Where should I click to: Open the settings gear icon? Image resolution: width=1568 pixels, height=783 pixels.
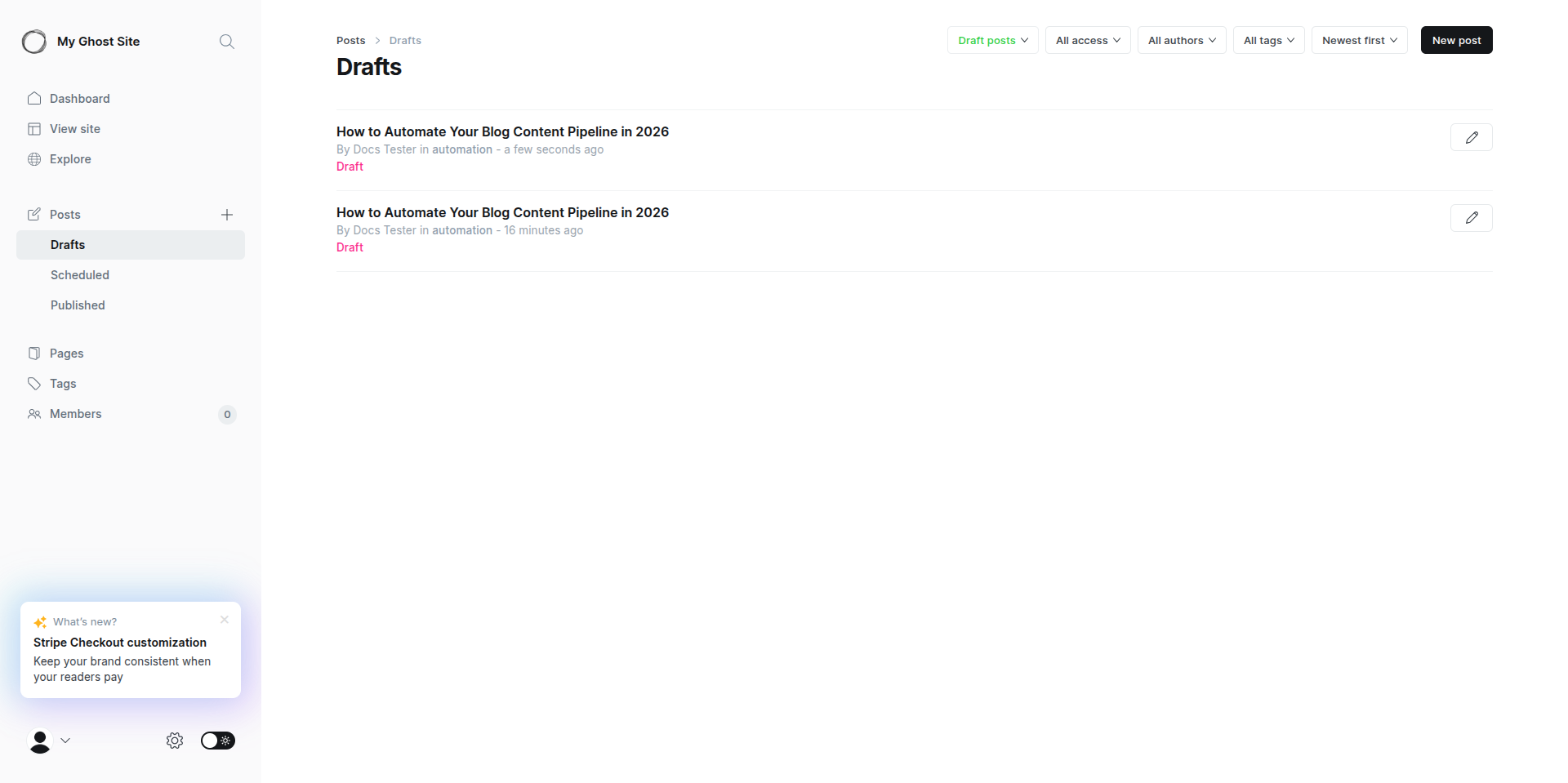click(175, 741)
